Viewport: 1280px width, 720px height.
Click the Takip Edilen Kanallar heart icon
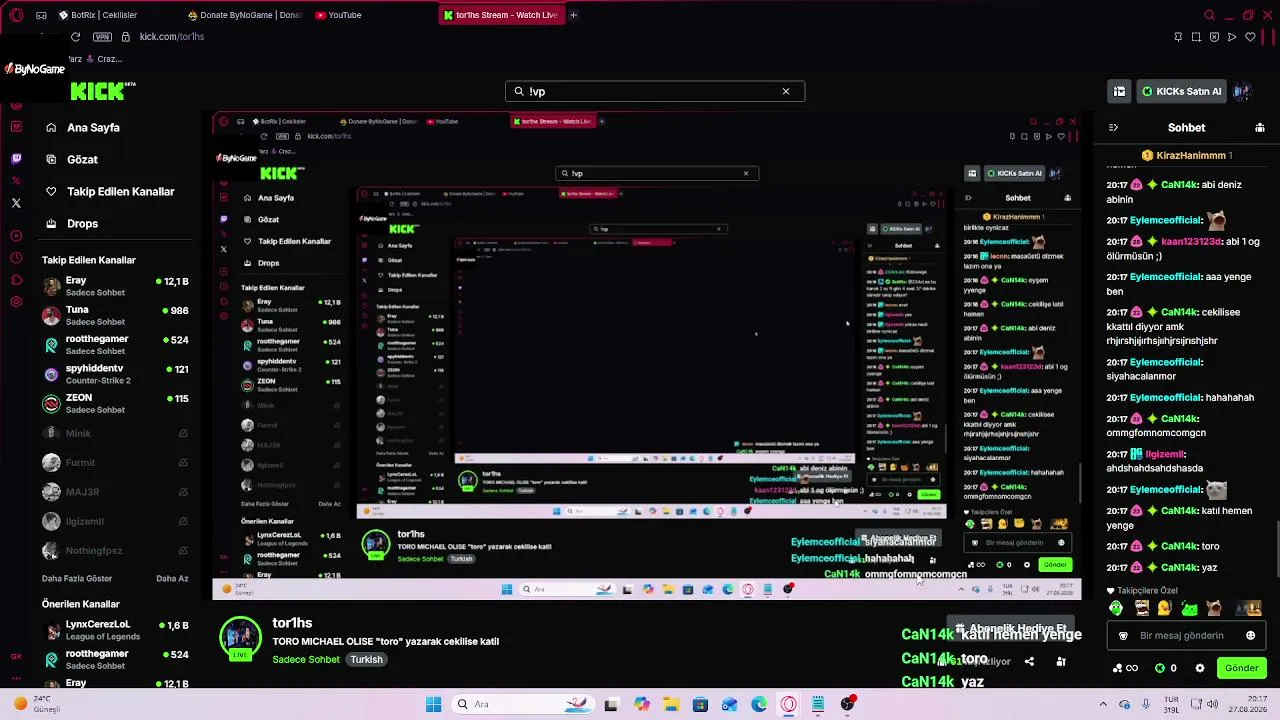[51, 191]
